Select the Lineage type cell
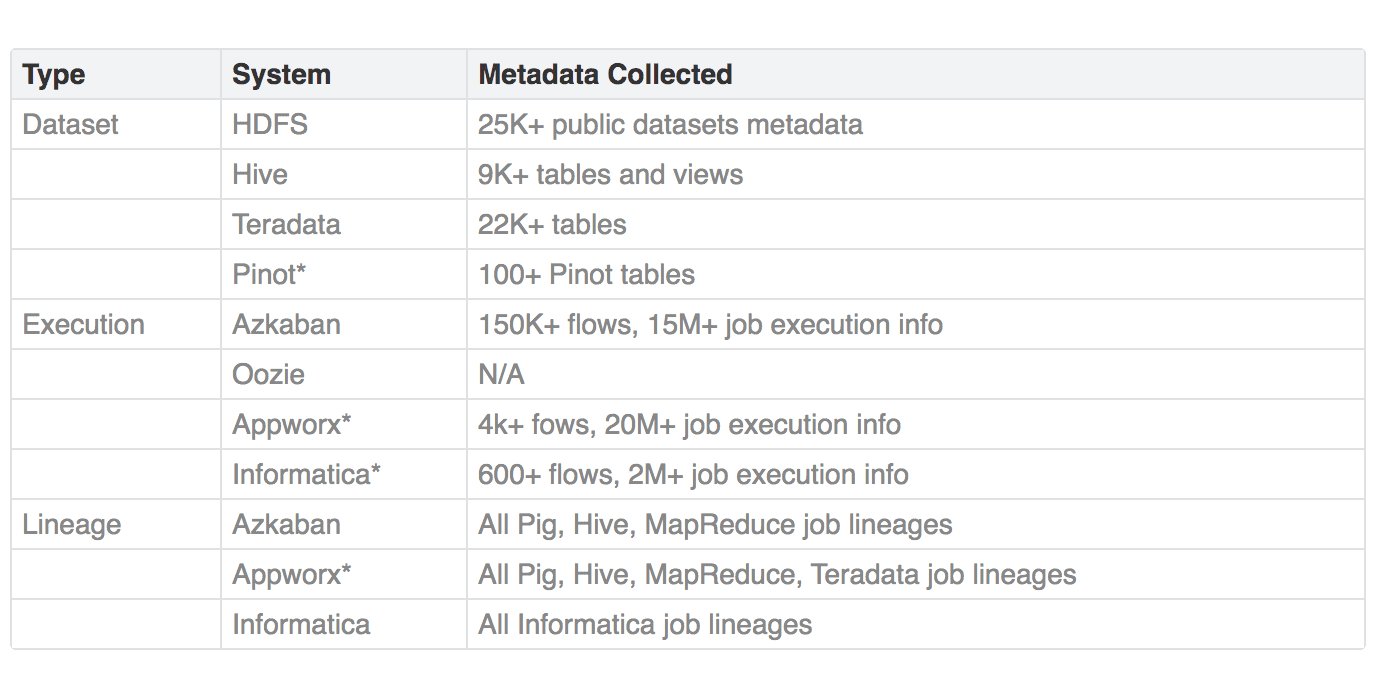This screenshot has width=1384, height=682. click(x=71, y=525)
